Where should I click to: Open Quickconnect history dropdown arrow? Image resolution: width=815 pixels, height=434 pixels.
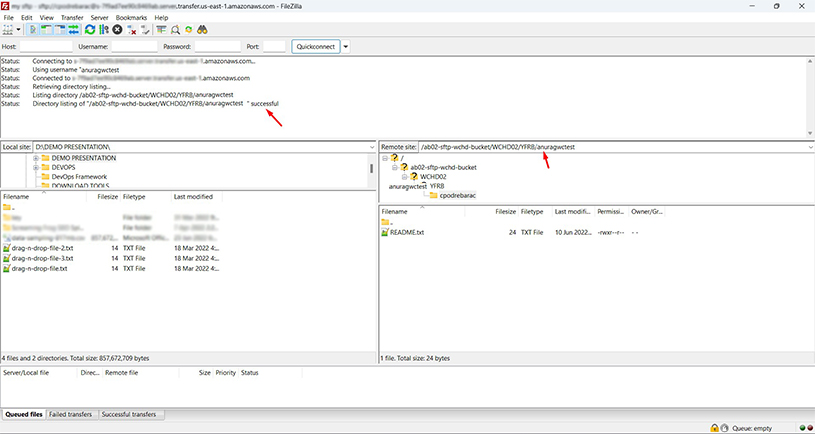click(346, 47)
